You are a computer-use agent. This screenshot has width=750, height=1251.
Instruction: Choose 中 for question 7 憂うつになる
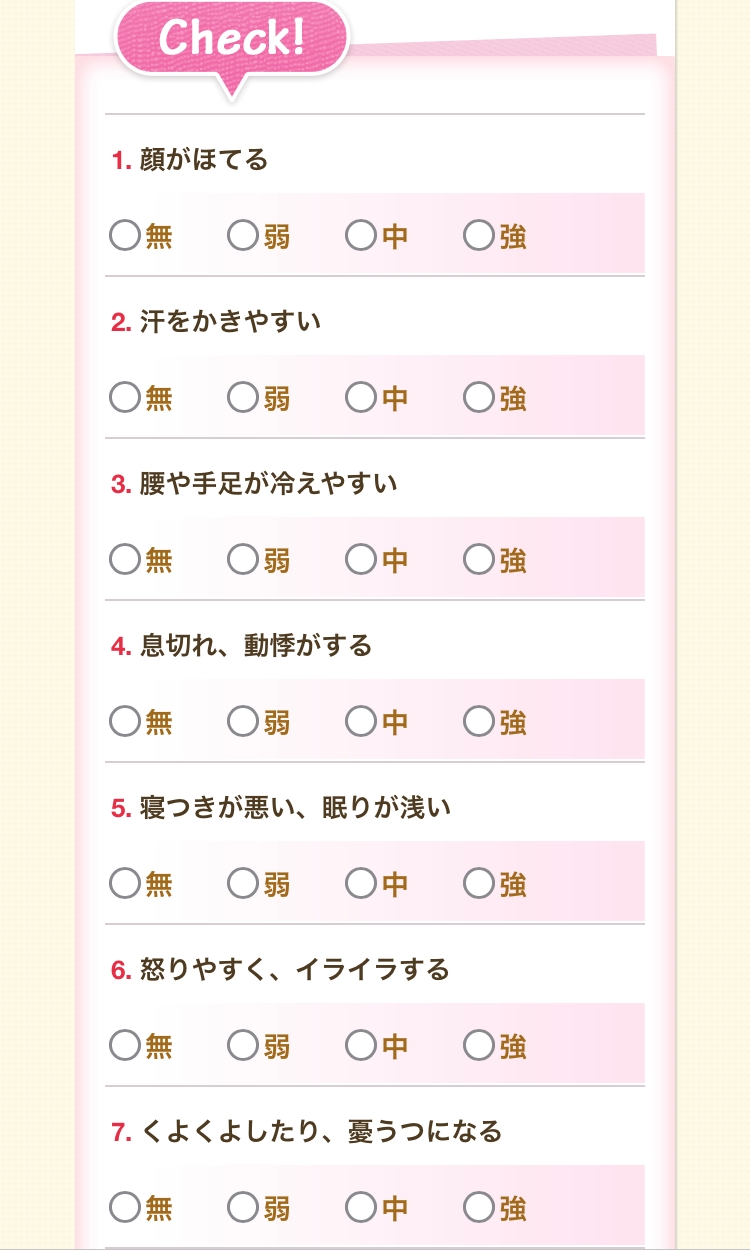pos(361,1208)
